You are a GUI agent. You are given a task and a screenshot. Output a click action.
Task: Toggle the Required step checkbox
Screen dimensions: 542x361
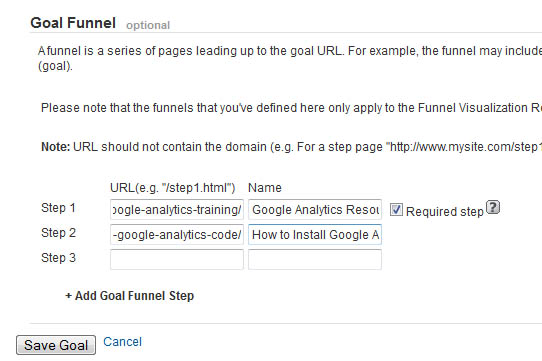[x=396, y=210]
